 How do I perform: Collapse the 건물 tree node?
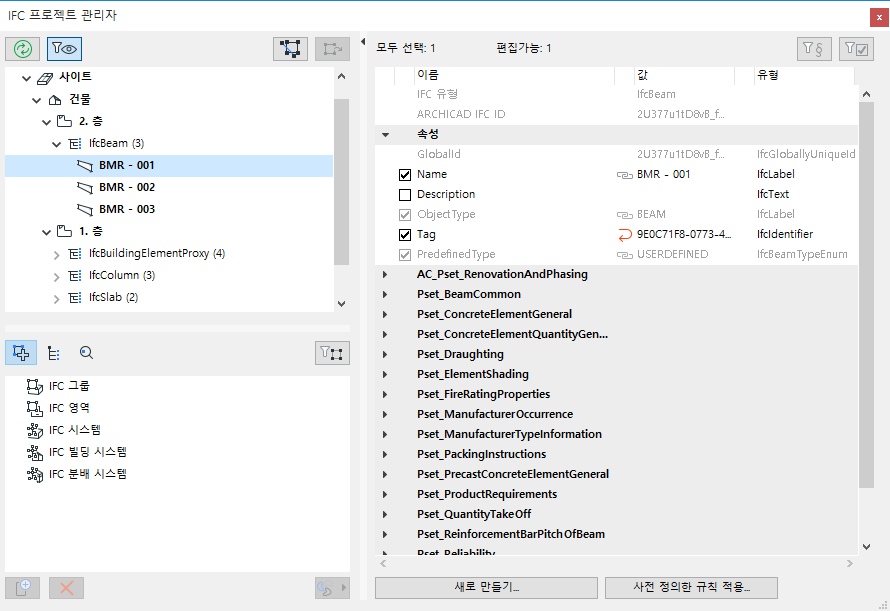37,101
